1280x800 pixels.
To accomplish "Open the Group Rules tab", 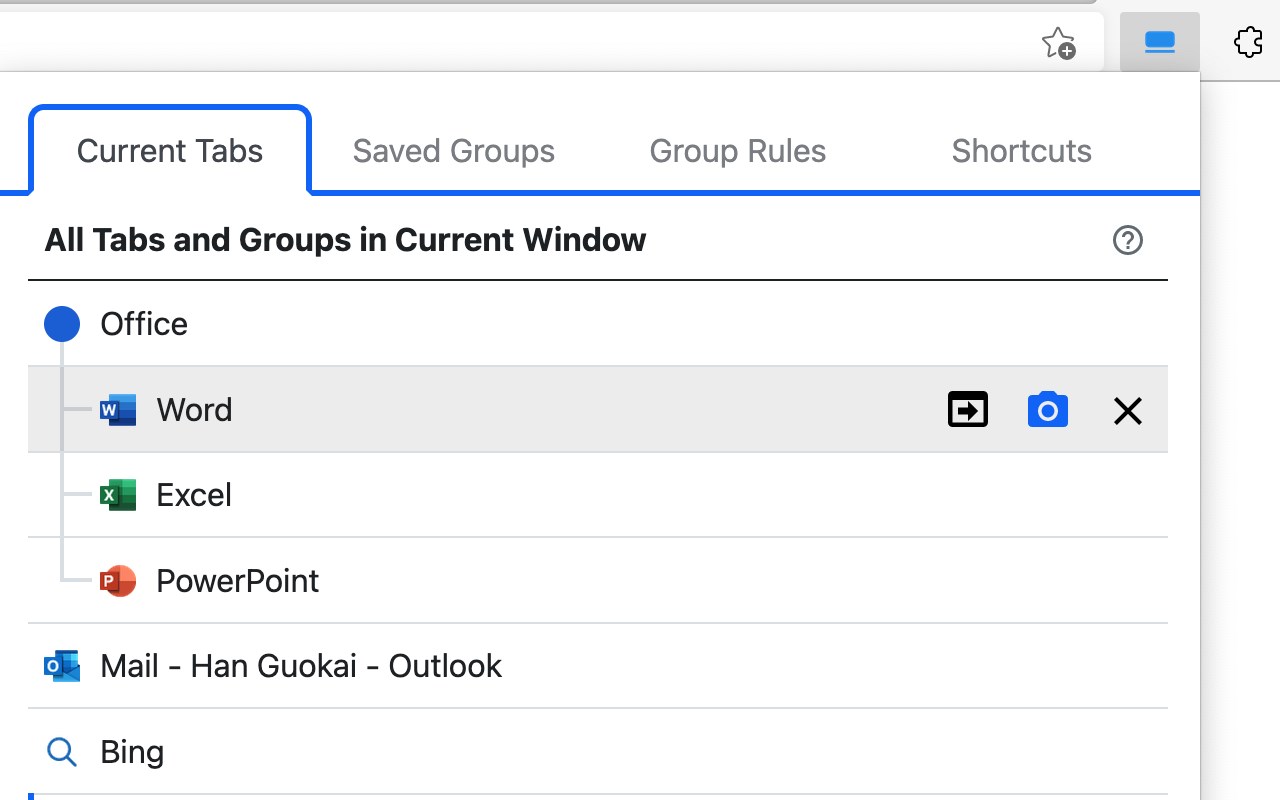I will tap(737, 151).
